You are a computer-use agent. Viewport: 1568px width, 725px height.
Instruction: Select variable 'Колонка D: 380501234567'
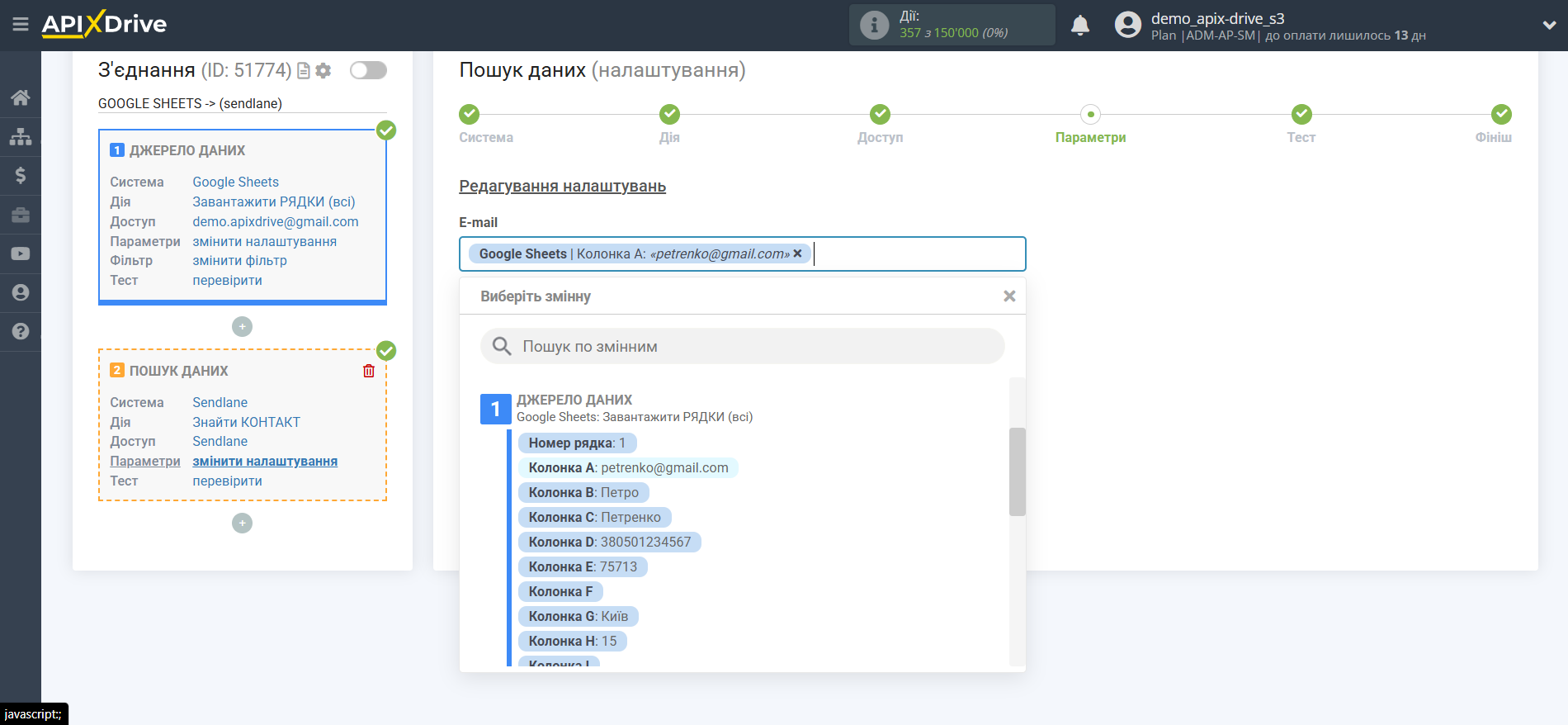[x=610, y=543]
